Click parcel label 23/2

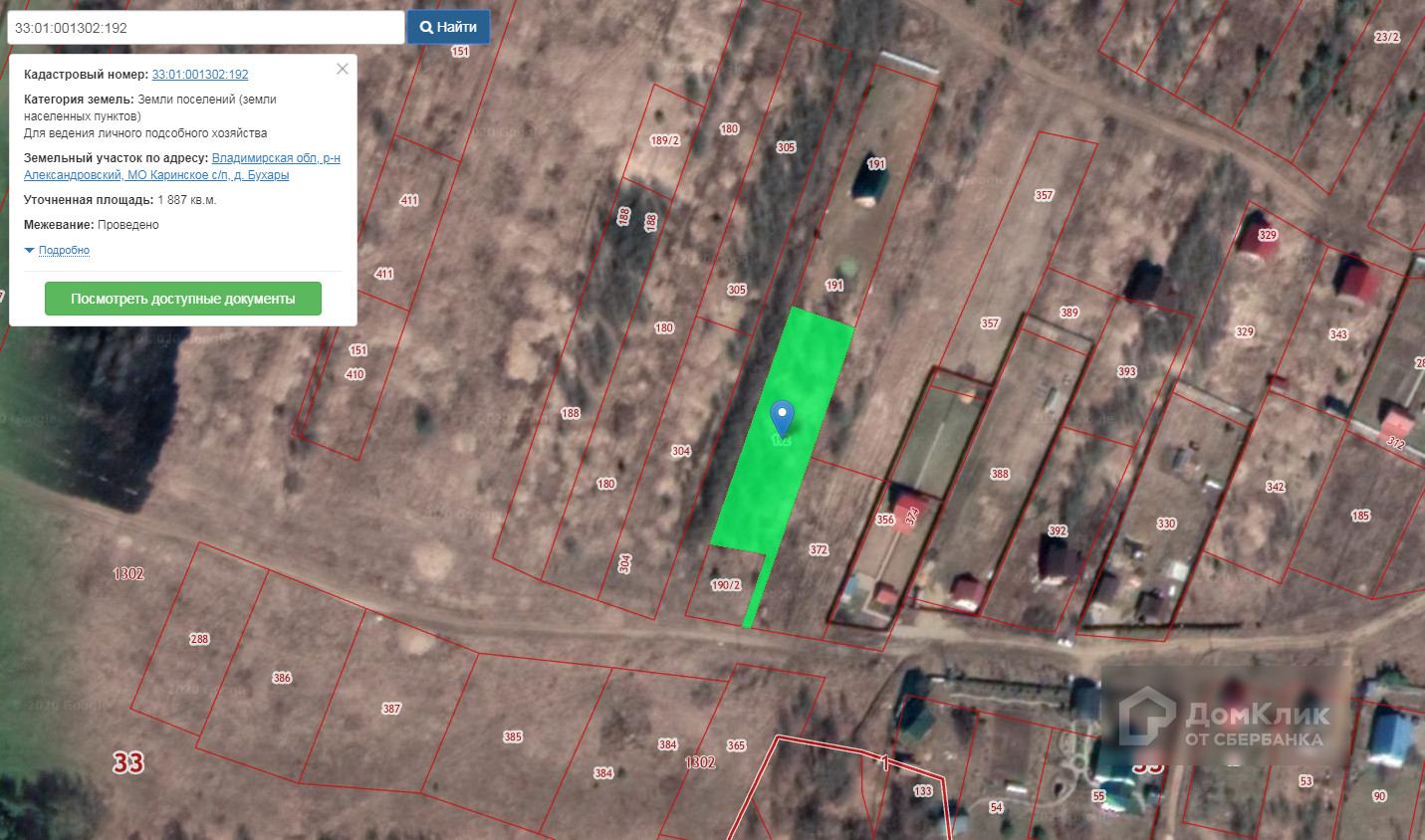click(1387, 37)
